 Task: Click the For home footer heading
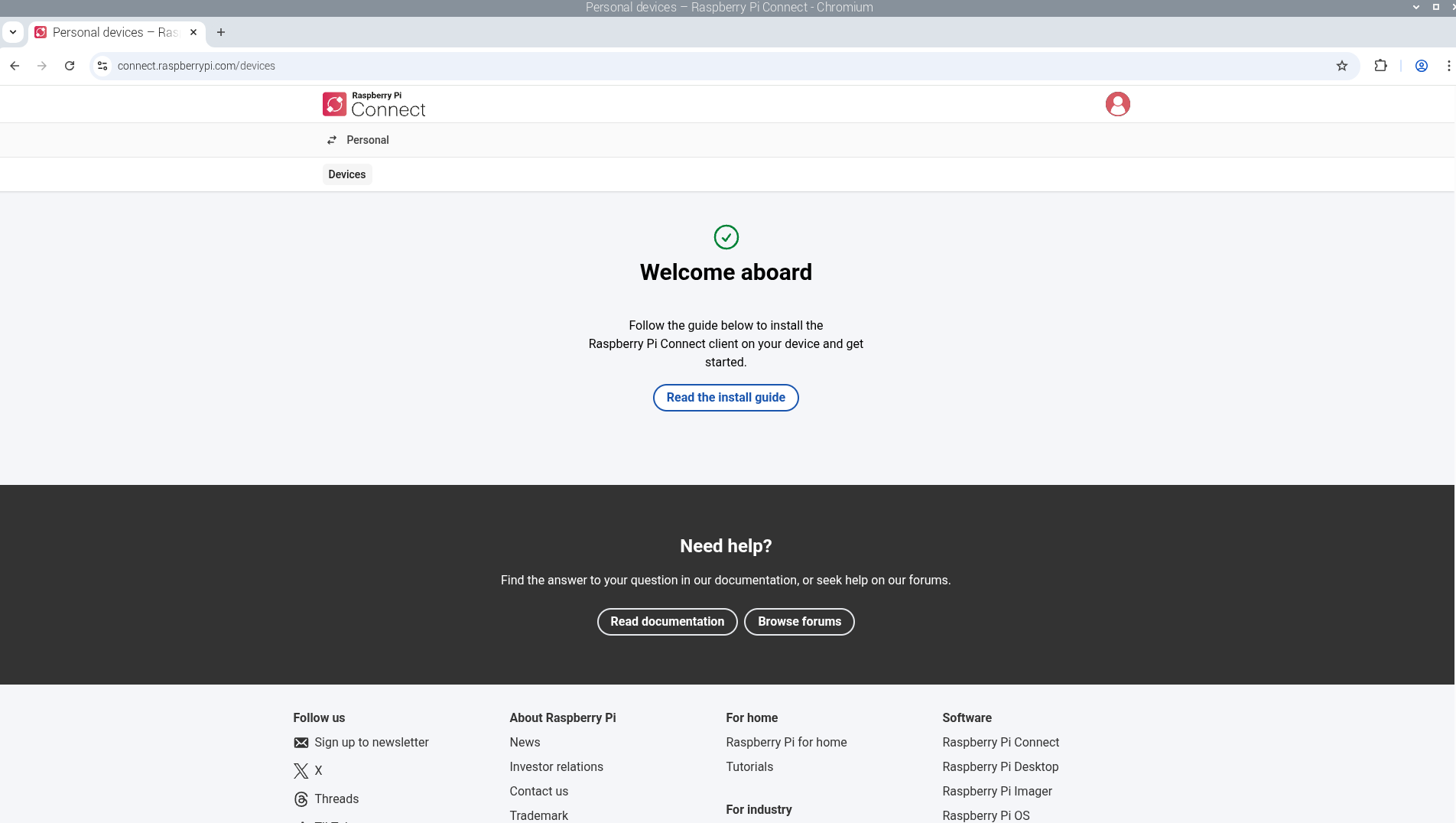(x=752, y=718)
